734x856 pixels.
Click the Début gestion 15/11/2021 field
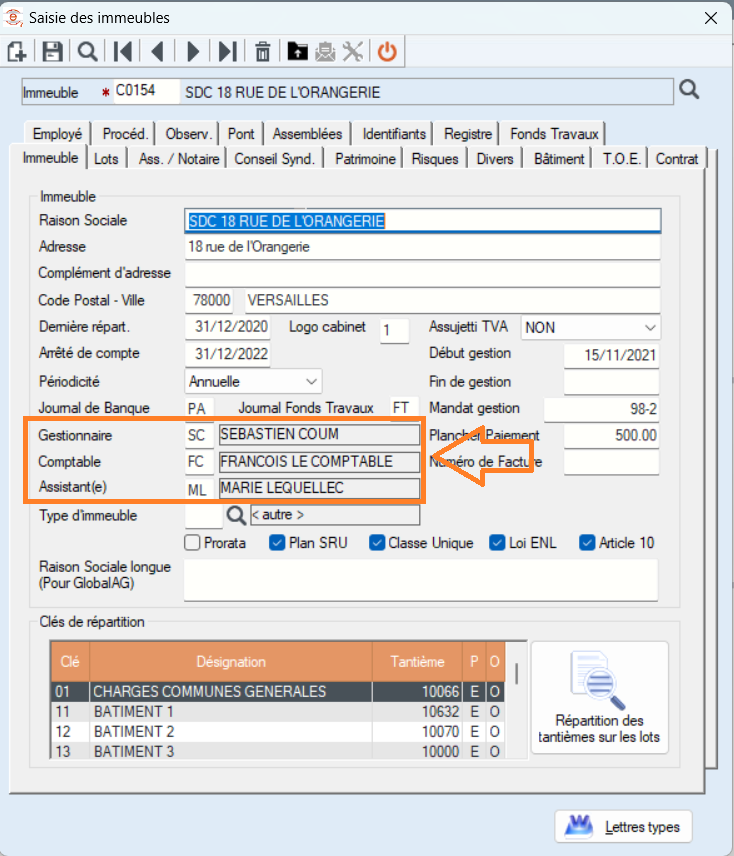coord(611,355)
